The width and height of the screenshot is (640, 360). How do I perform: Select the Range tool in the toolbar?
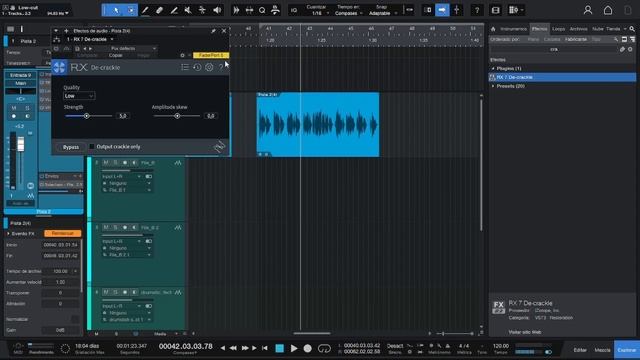[131, 10]
